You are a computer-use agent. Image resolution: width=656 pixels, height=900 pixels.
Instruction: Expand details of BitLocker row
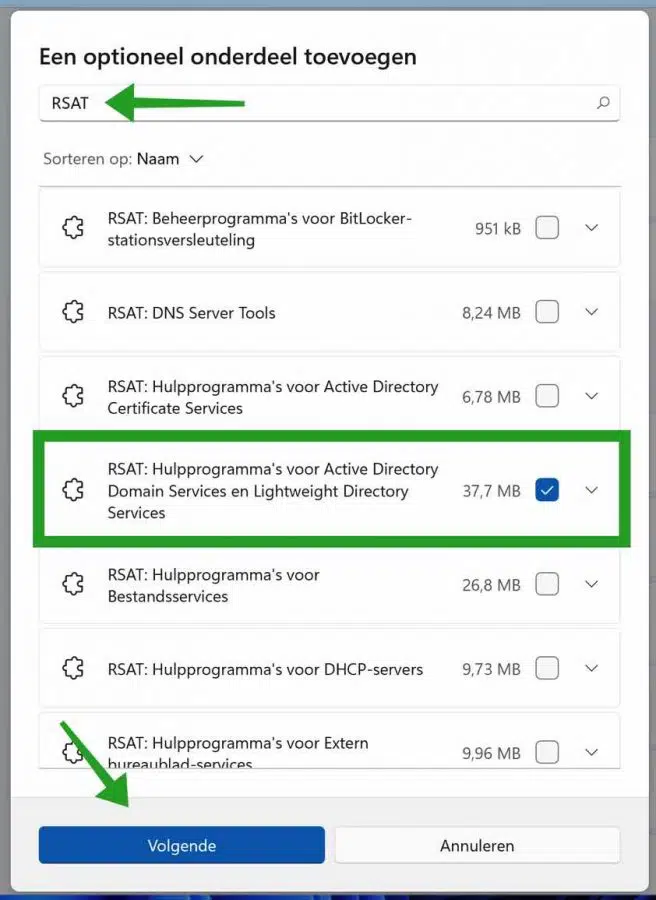coord(592,228)
